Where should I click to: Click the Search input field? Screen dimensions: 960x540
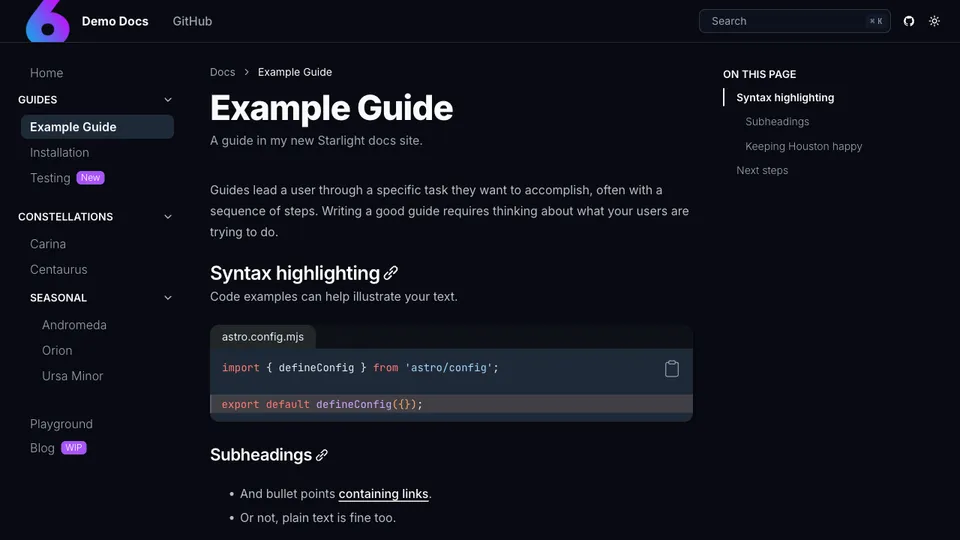780,21
